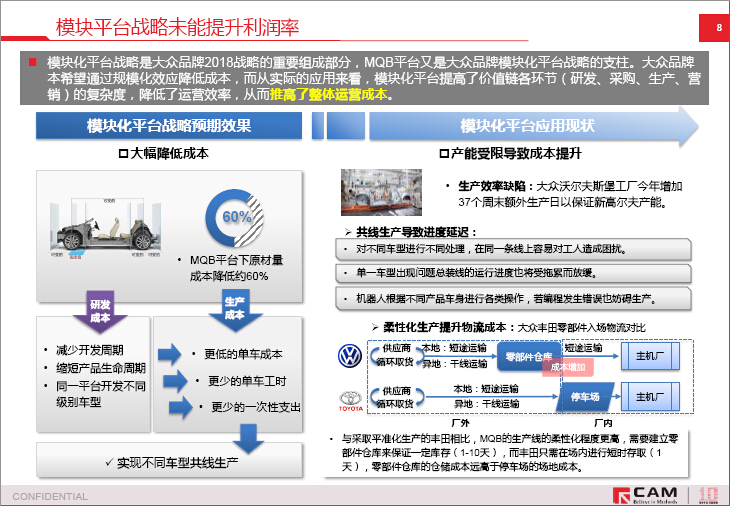Viewport: 730px width, 506px height.
Task: Click the paragraph comparing MQB with 丰田
Action: coord(509,452)
